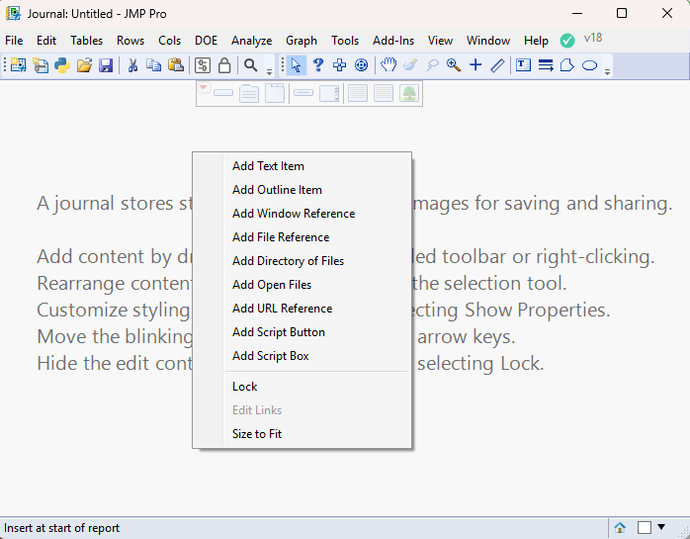Expand the tools toolbar overflow arrow
The width and height of the screenshot is (690, 539).
point(607,72)
